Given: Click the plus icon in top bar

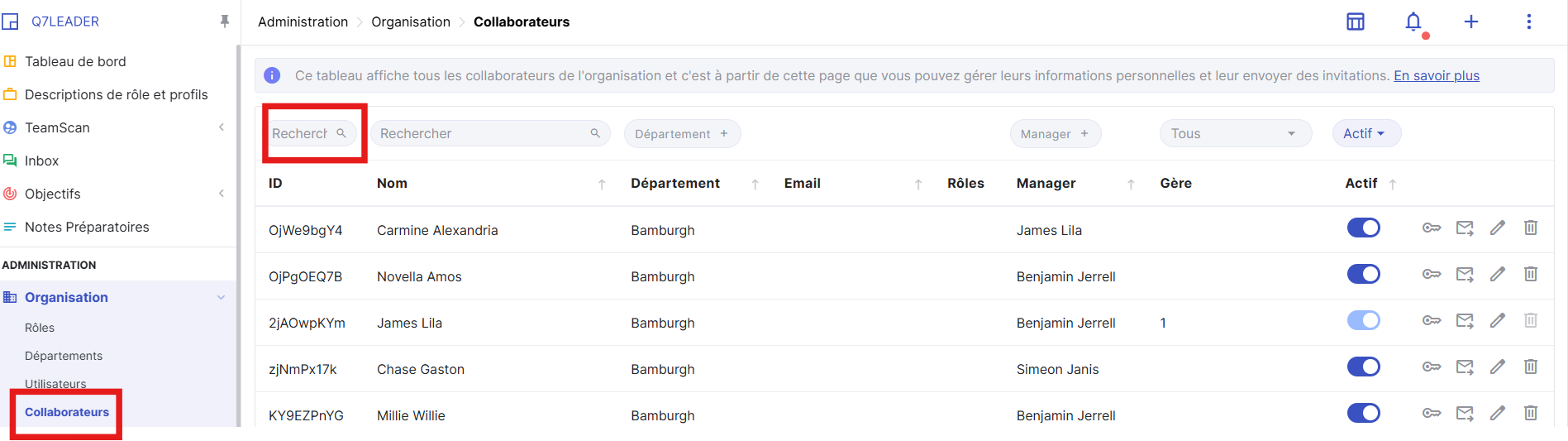Looking at the screenshot, I should point(1471,22).
